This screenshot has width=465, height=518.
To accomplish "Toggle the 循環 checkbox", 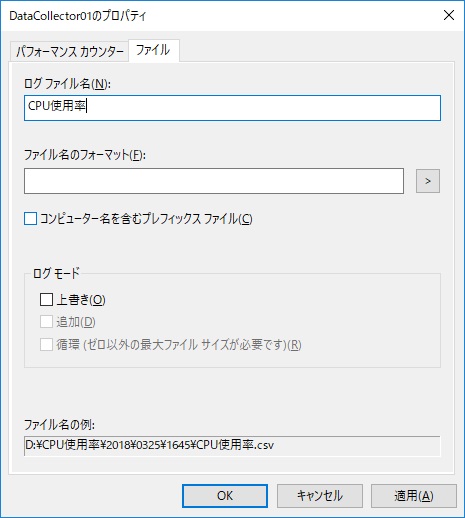I will [46, 344].
